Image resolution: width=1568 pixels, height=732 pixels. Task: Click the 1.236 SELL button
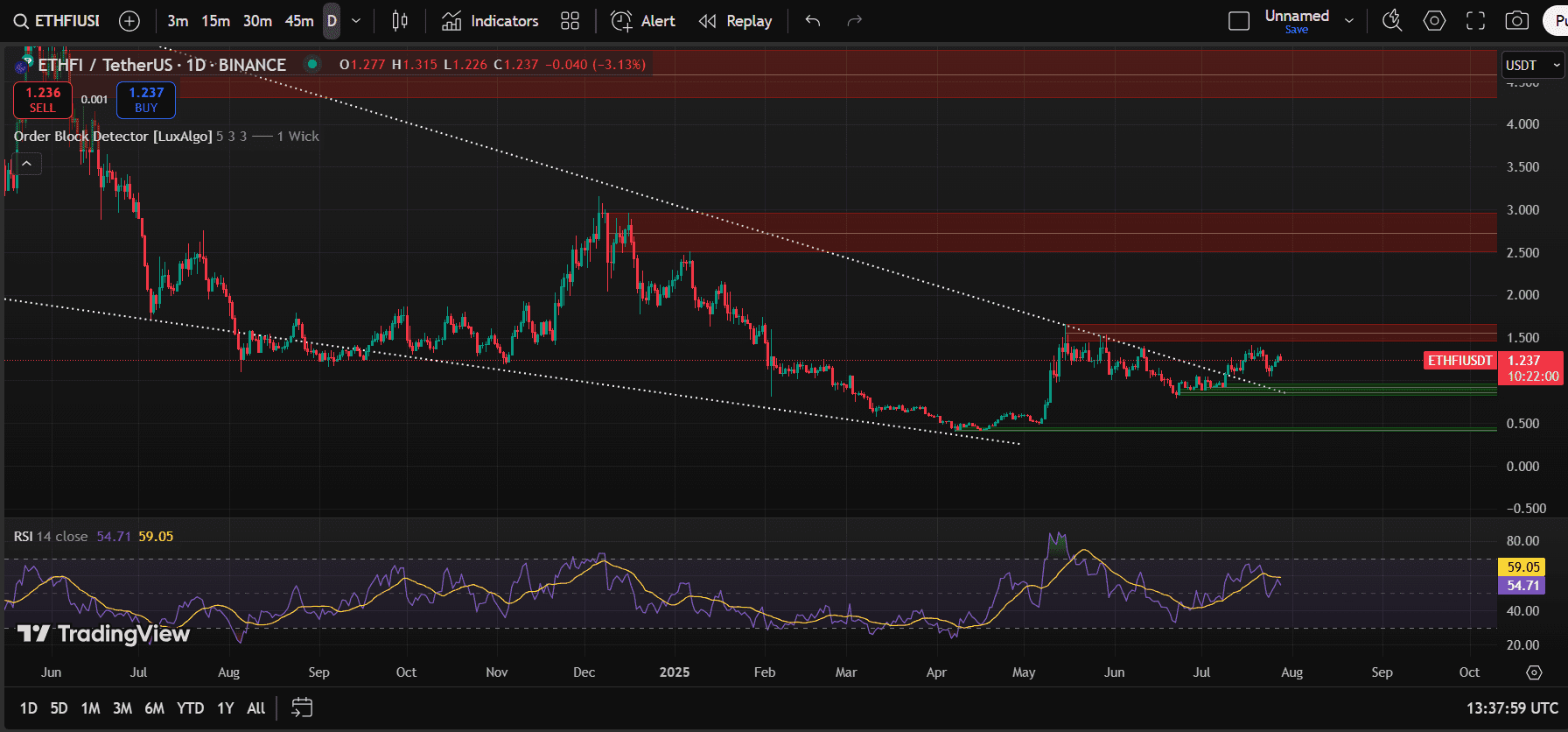tap(43, 100)
